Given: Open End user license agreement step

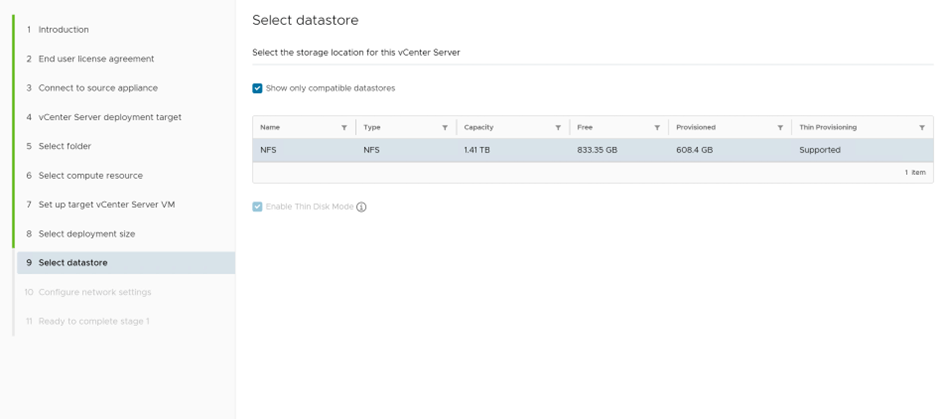Looking at the screenshot, I should pos(96,59).
